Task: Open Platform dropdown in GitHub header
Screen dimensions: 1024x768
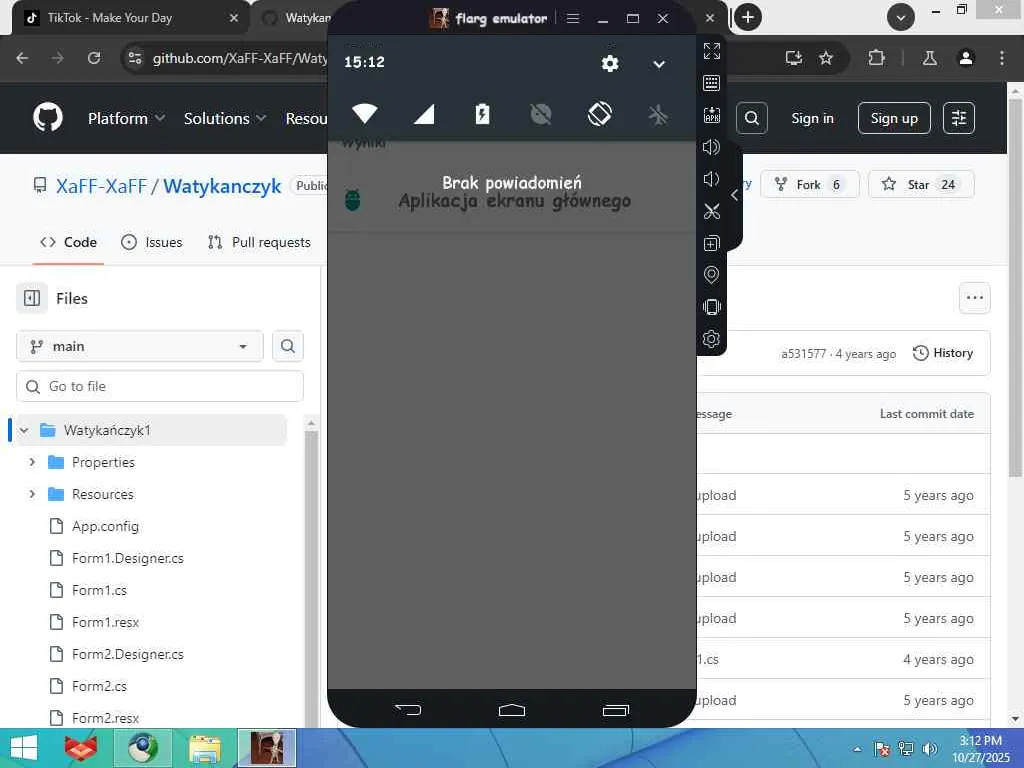Action: (x=126, y=118)
